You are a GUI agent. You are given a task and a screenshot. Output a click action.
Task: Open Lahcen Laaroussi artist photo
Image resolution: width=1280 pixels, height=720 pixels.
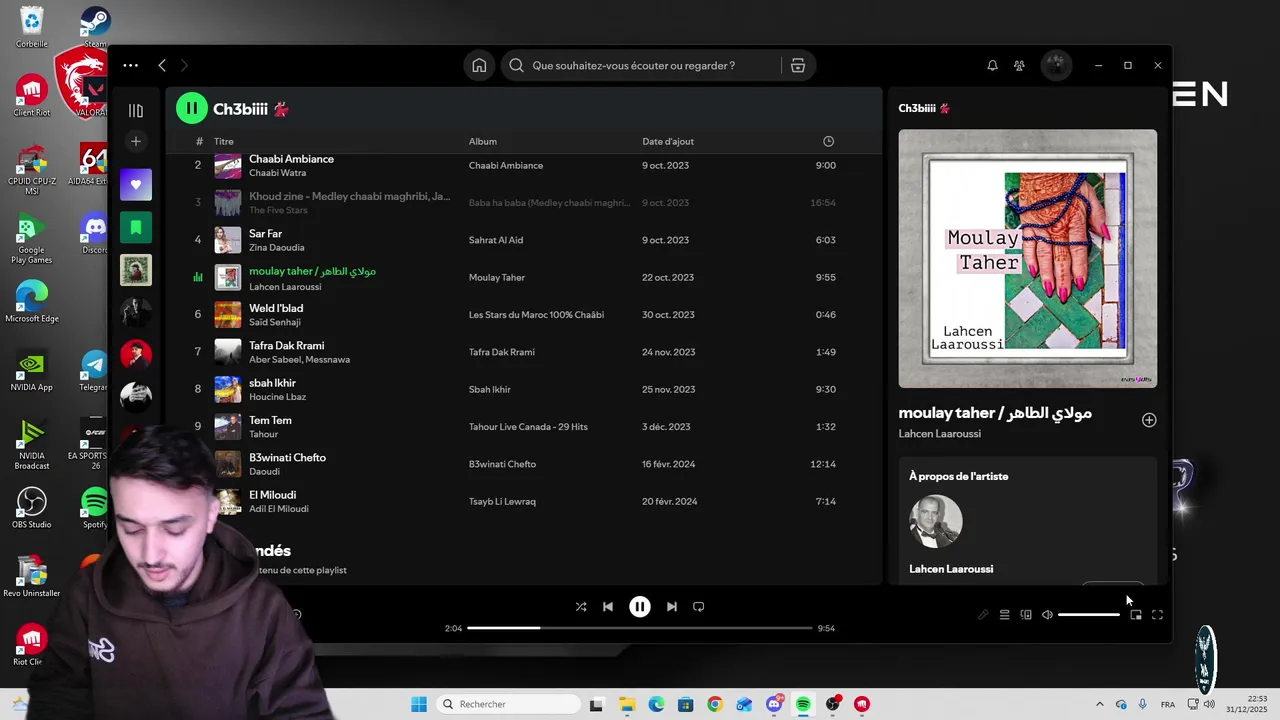(936, 521)
